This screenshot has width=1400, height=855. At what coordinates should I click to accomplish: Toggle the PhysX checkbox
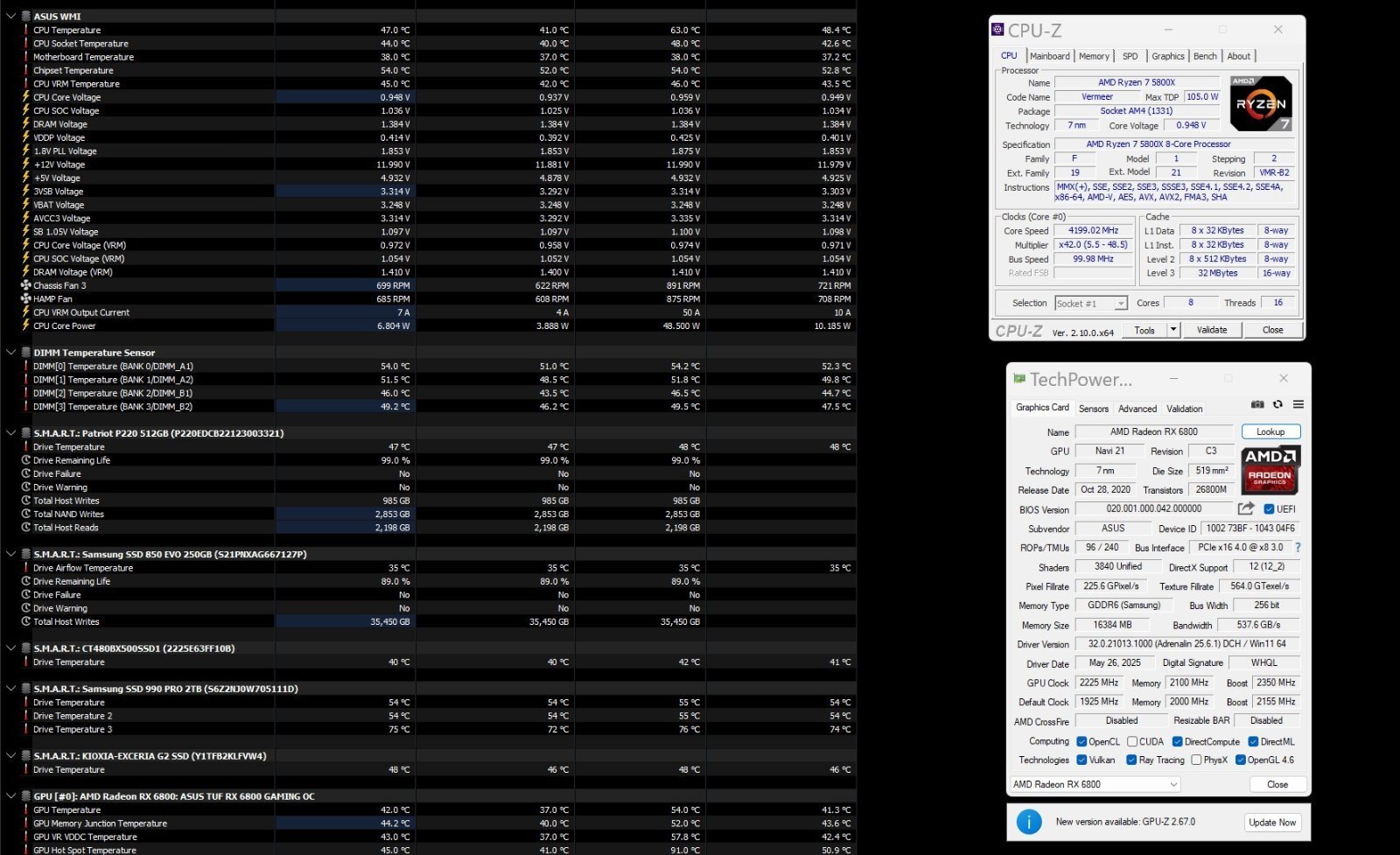(1196, 760)
